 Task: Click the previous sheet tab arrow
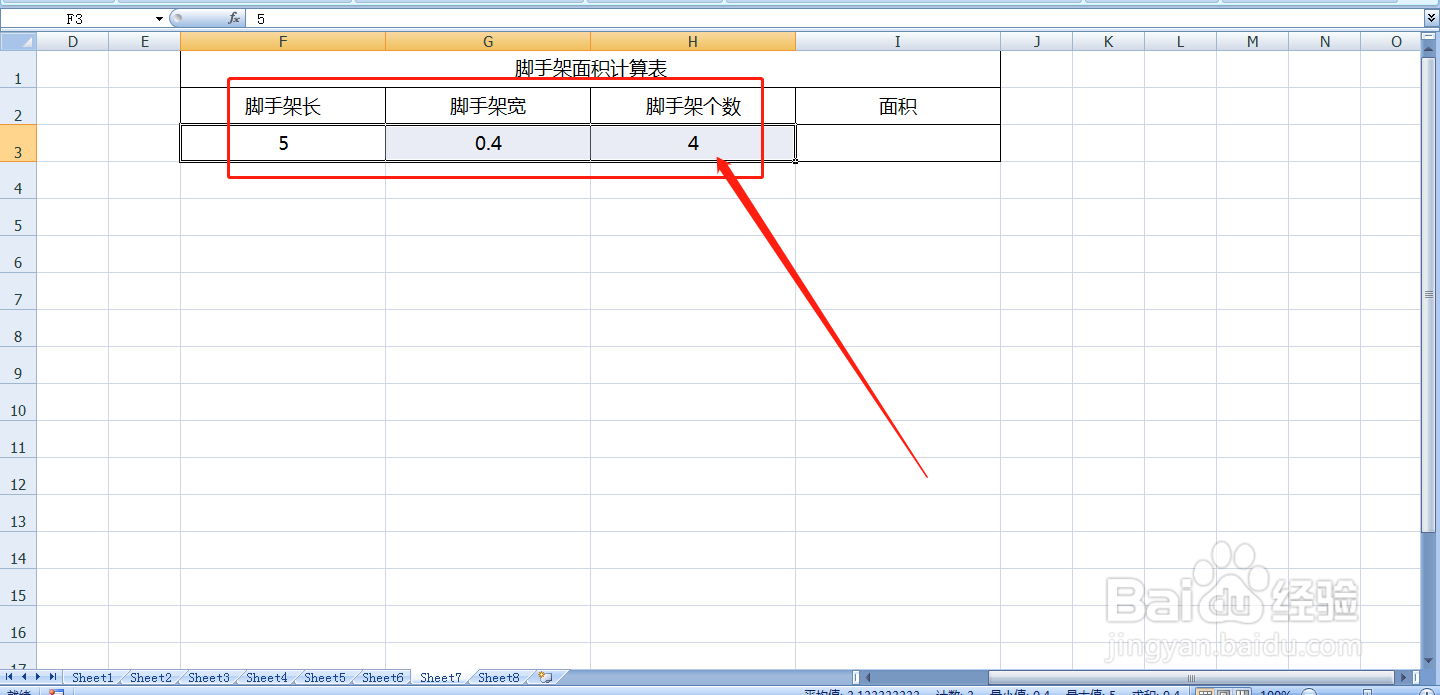(24, 677)
